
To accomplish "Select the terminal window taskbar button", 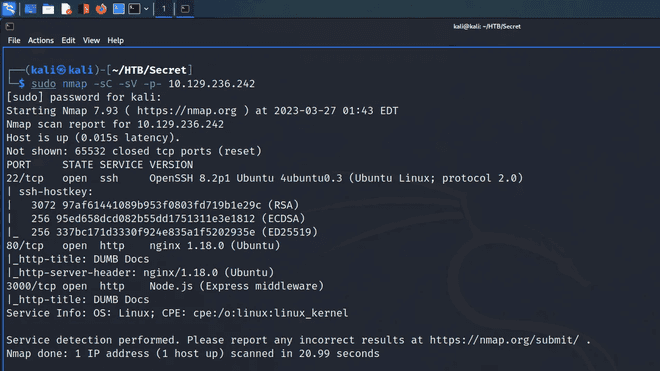I will (185, 9).
